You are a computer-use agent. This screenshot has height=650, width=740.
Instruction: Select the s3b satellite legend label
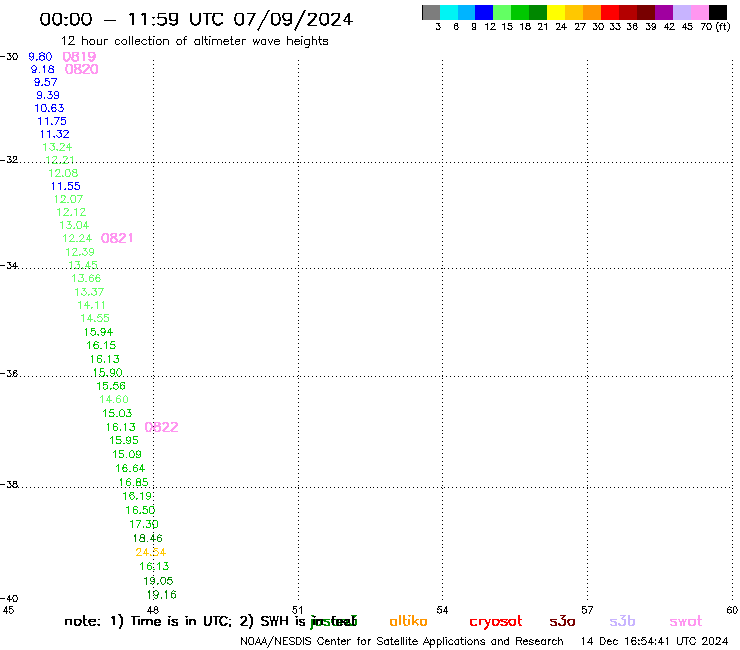pyautogui.click(x=622, y=621)
